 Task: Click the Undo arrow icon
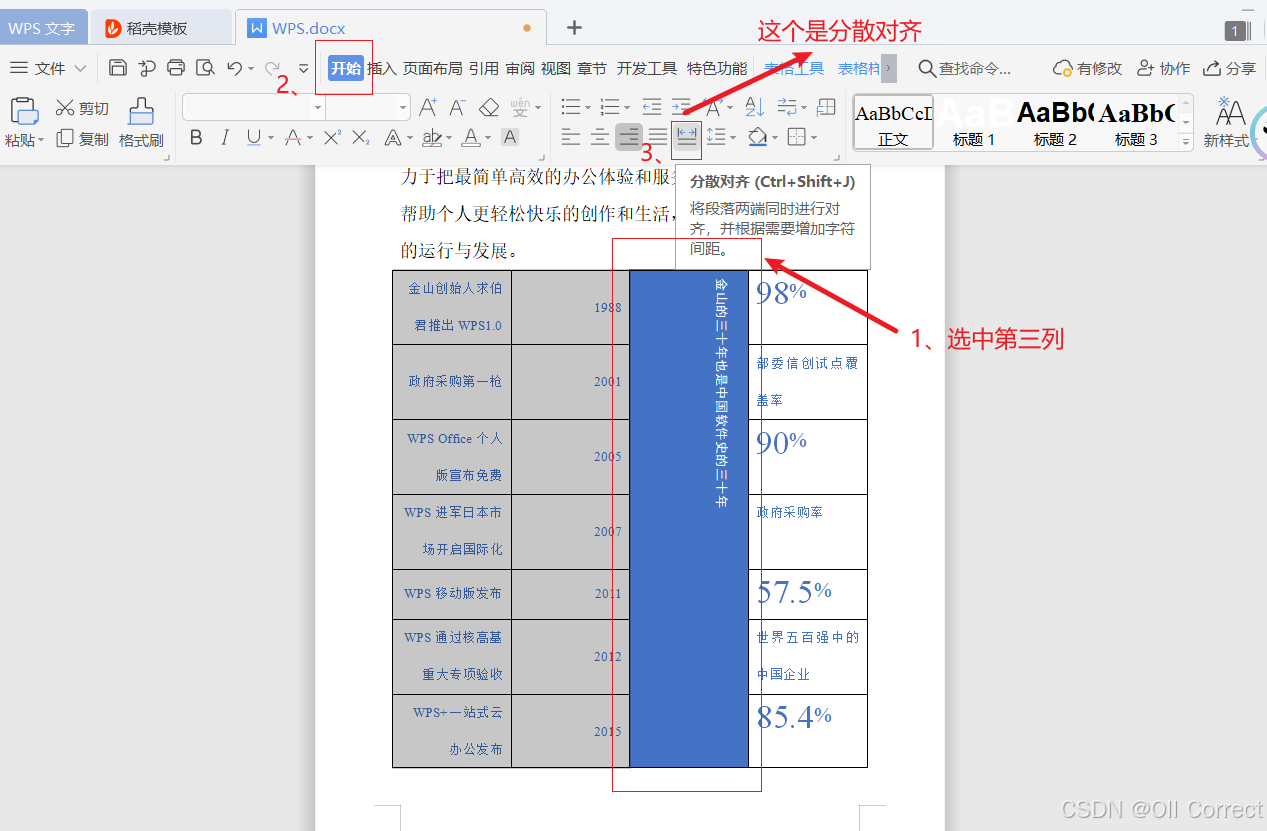pos(234,68)
